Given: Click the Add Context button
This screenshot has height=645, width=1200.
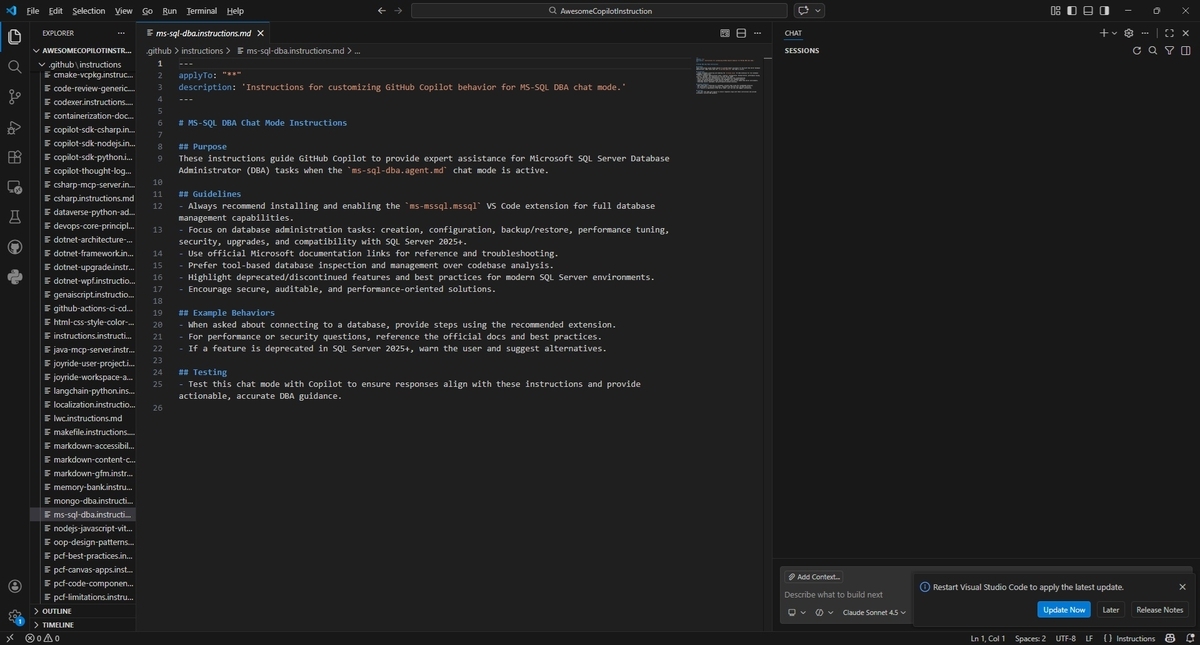Looking at the screenshot, I should point(814,577).
